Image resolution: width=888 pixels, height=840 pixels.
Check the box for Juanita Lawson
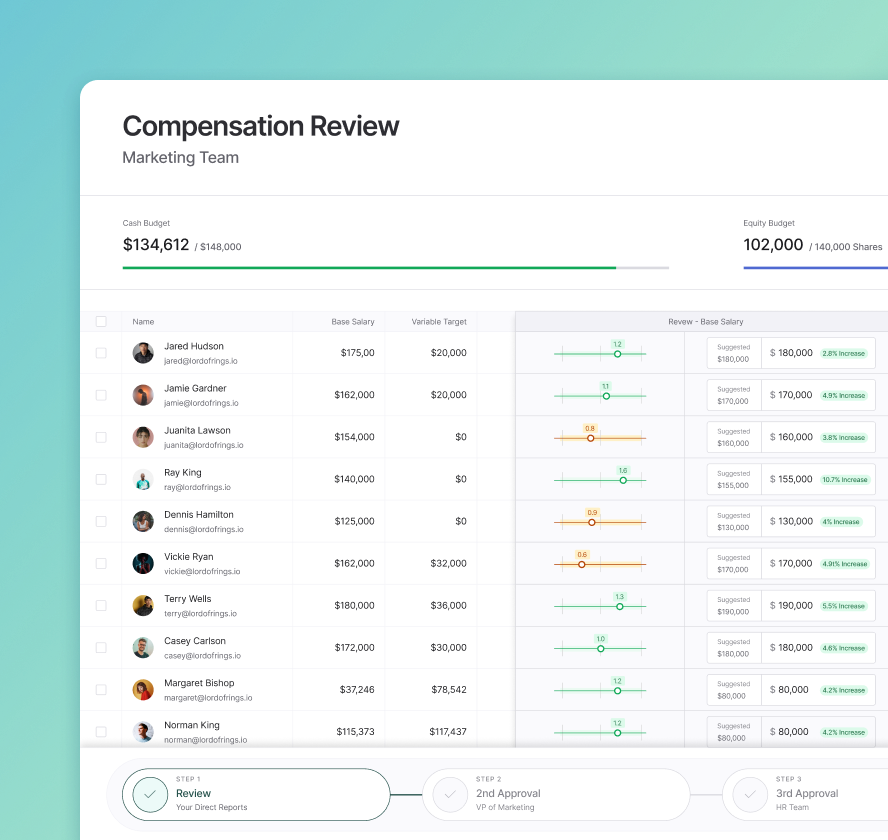click(101, 437)
